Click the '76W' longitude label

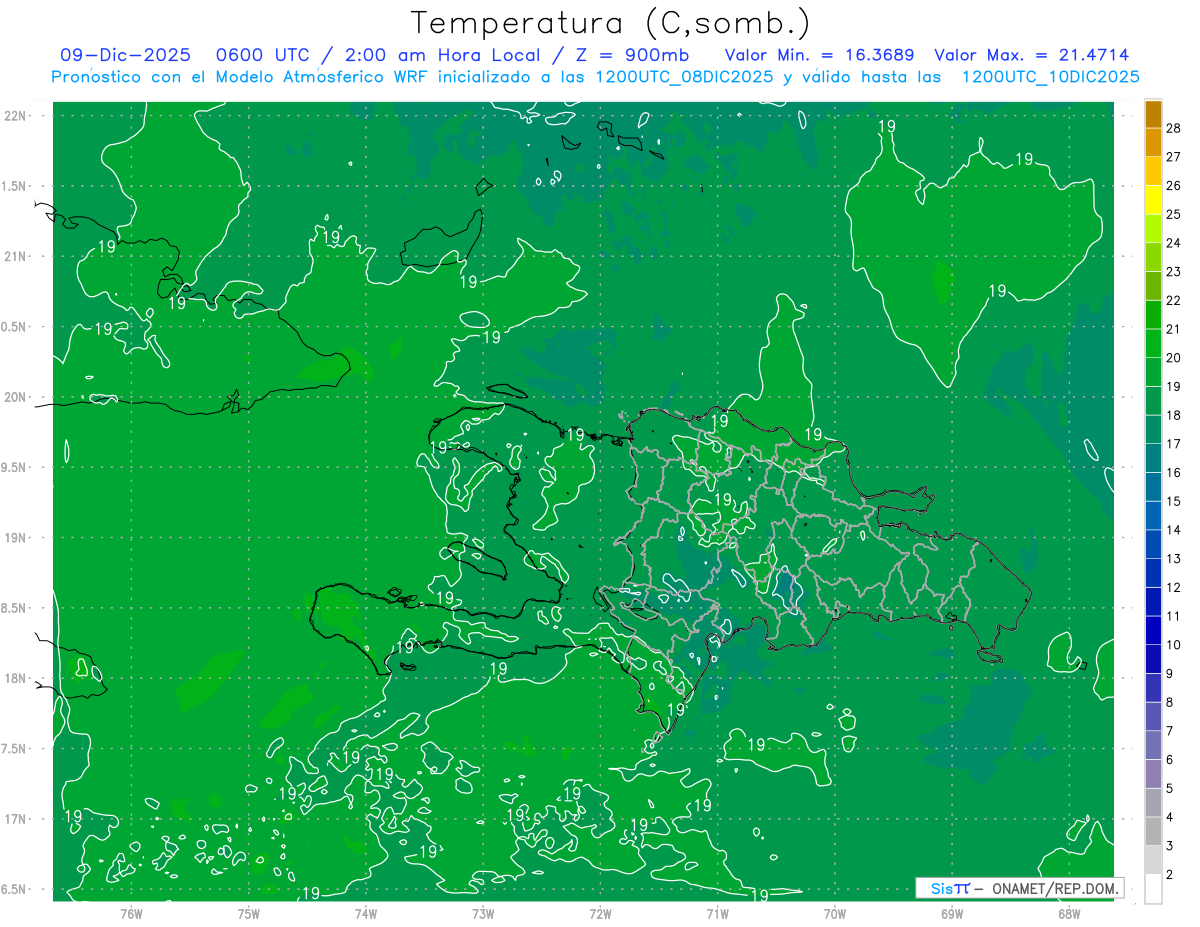[x=131, y=913]
